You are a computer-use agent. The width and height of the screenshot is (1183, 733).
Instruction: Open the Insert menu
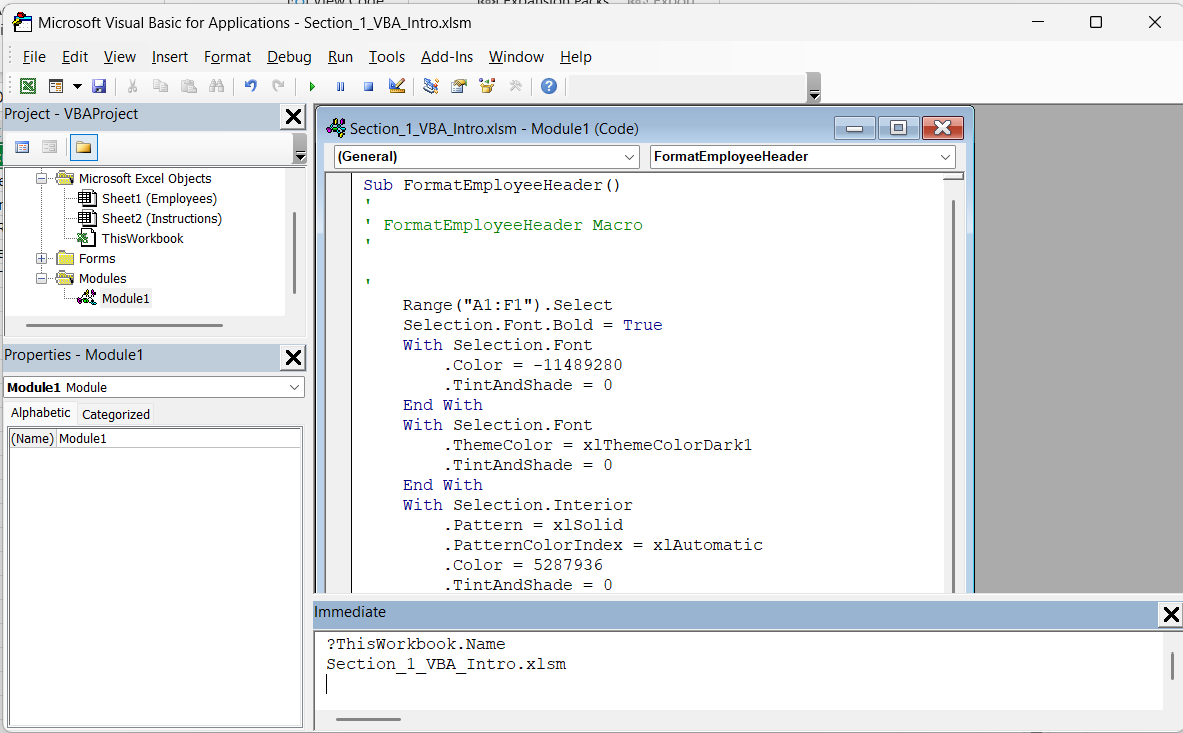170,57
